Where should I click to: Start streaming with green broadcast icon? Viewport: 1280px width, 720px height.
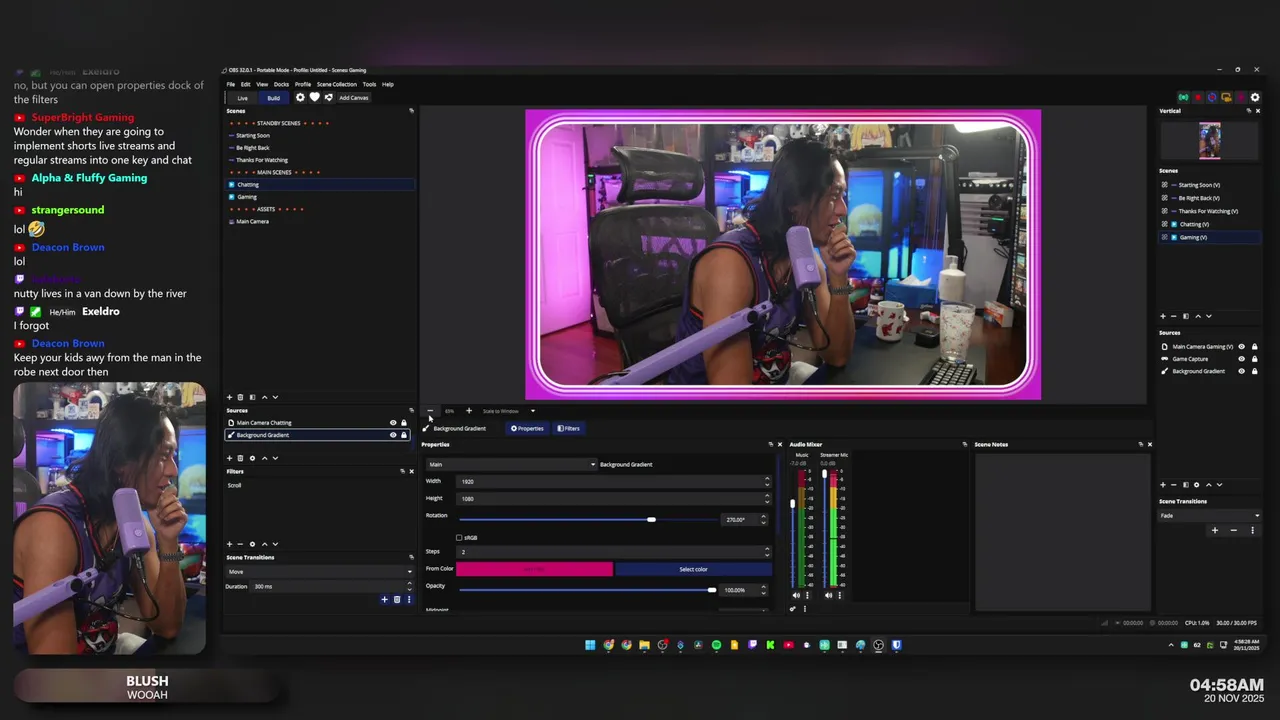(x=1183, y=97)
